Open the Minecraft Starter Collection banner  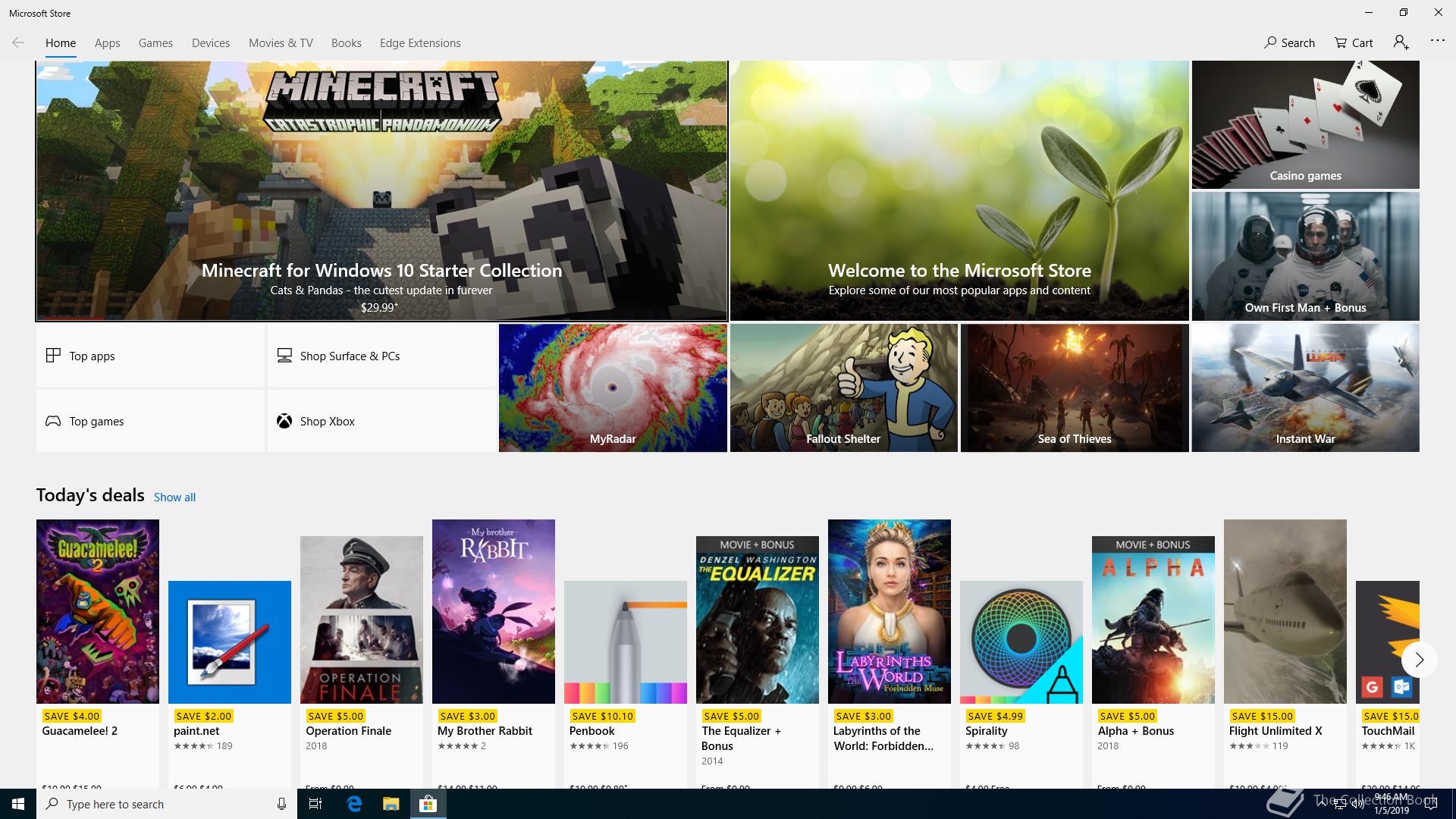[381, 191]
